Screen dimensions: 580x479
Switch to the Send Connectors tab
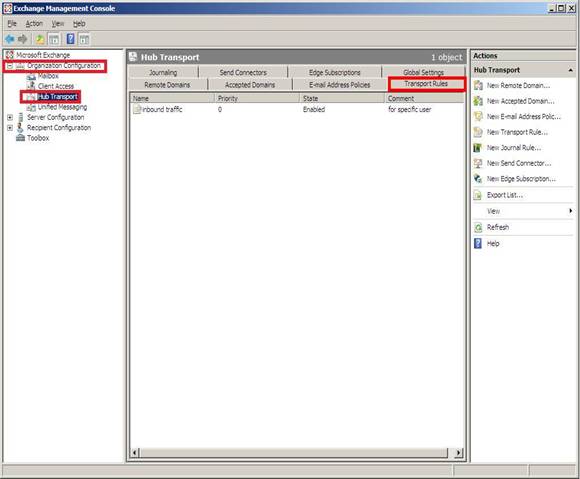(243, 72)
